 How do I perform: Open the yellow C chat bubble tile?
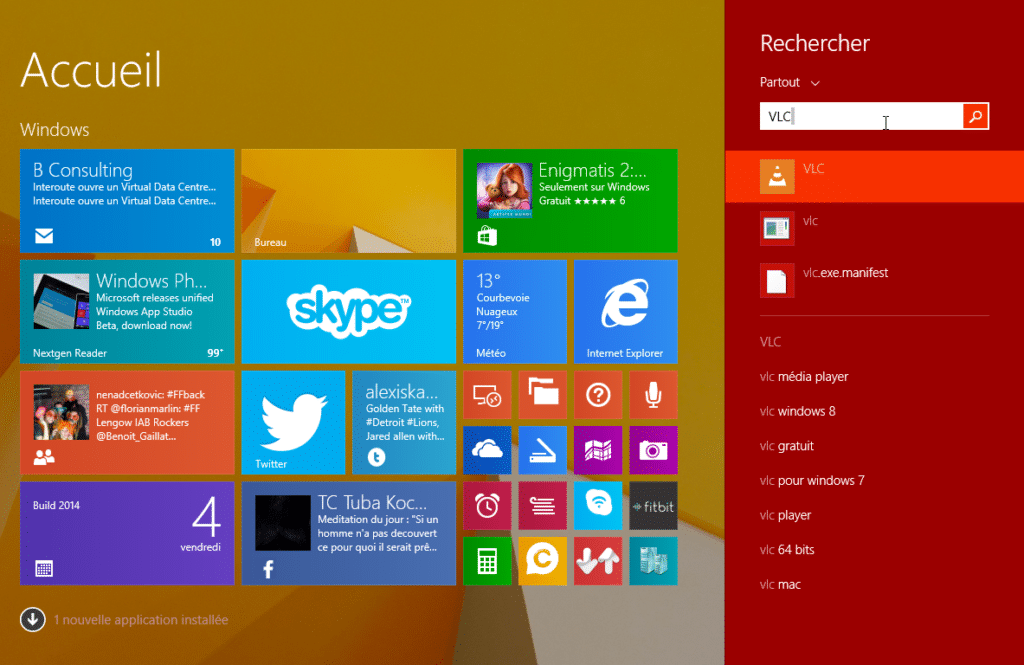(x=543, y=561)
